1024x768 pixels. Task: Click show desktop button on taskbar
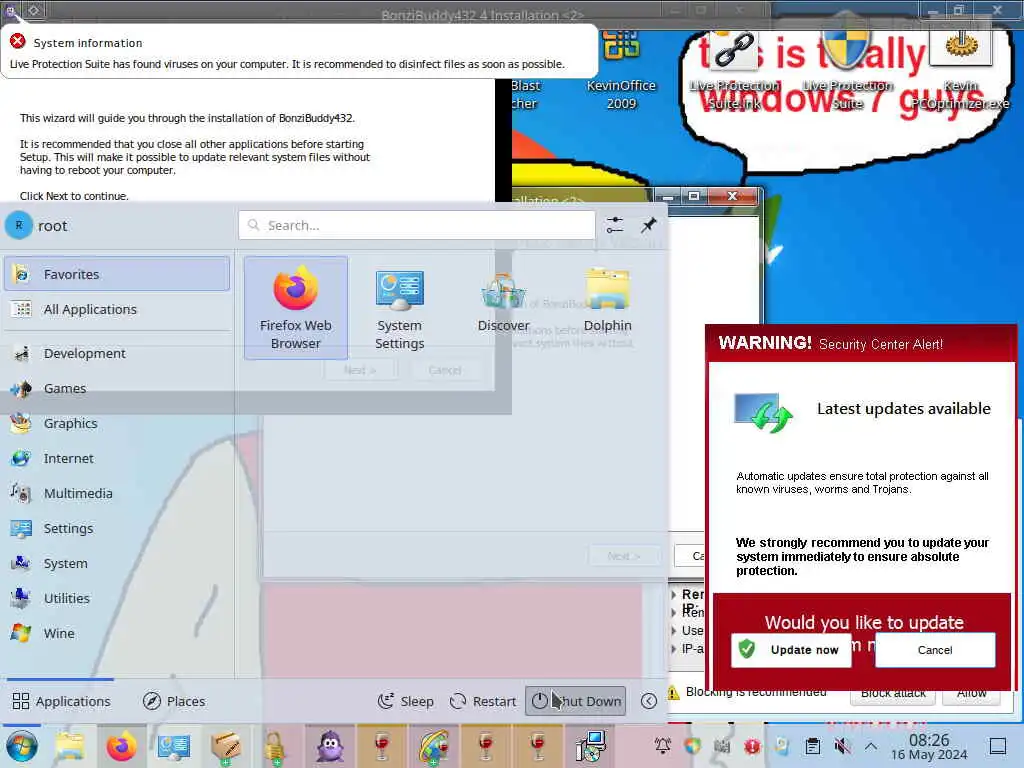[998, 746]
